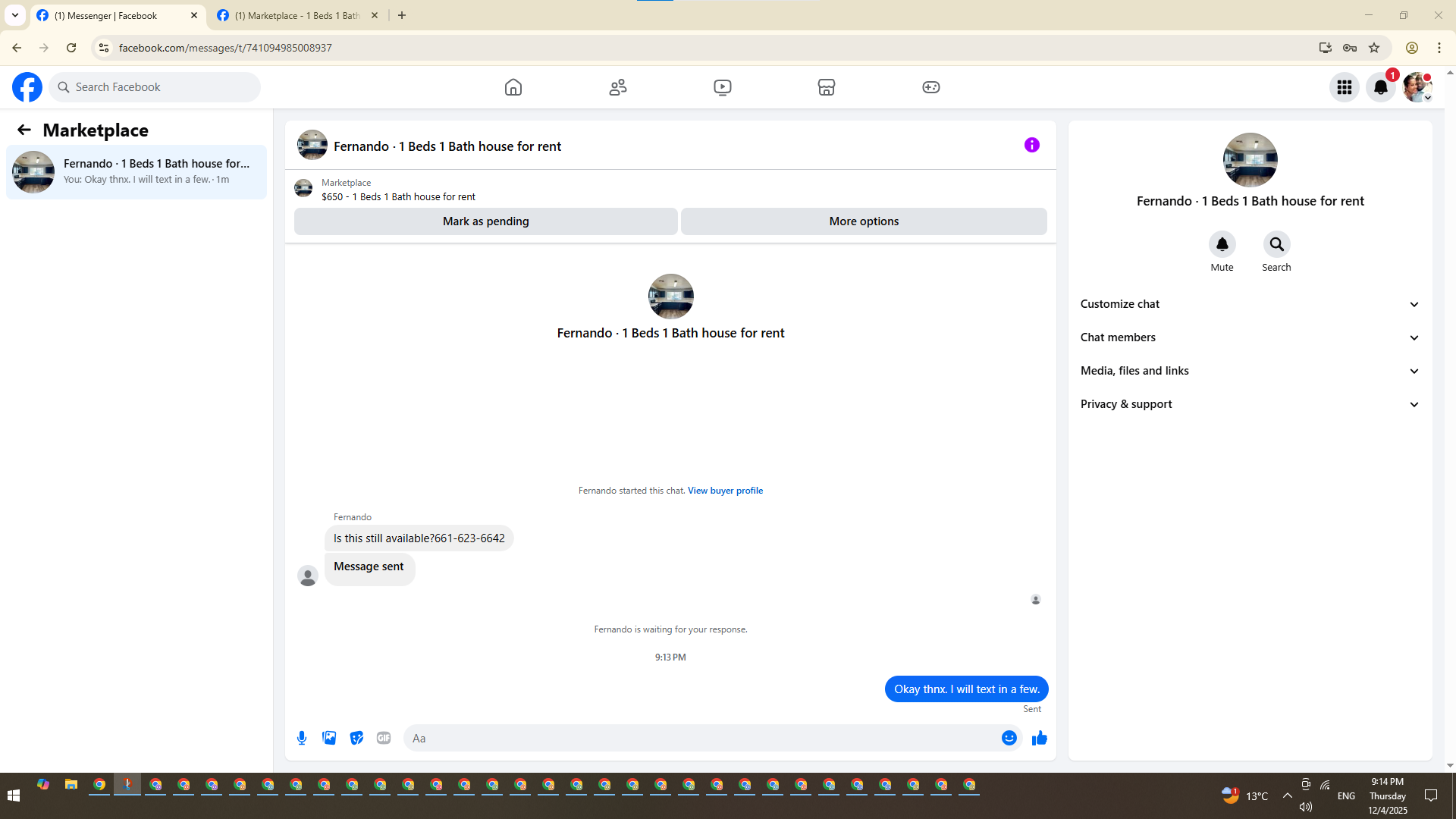Screen dimensions: 1456x819
Task: Open the GIF picker icon
Action: (x=384, y=738)
